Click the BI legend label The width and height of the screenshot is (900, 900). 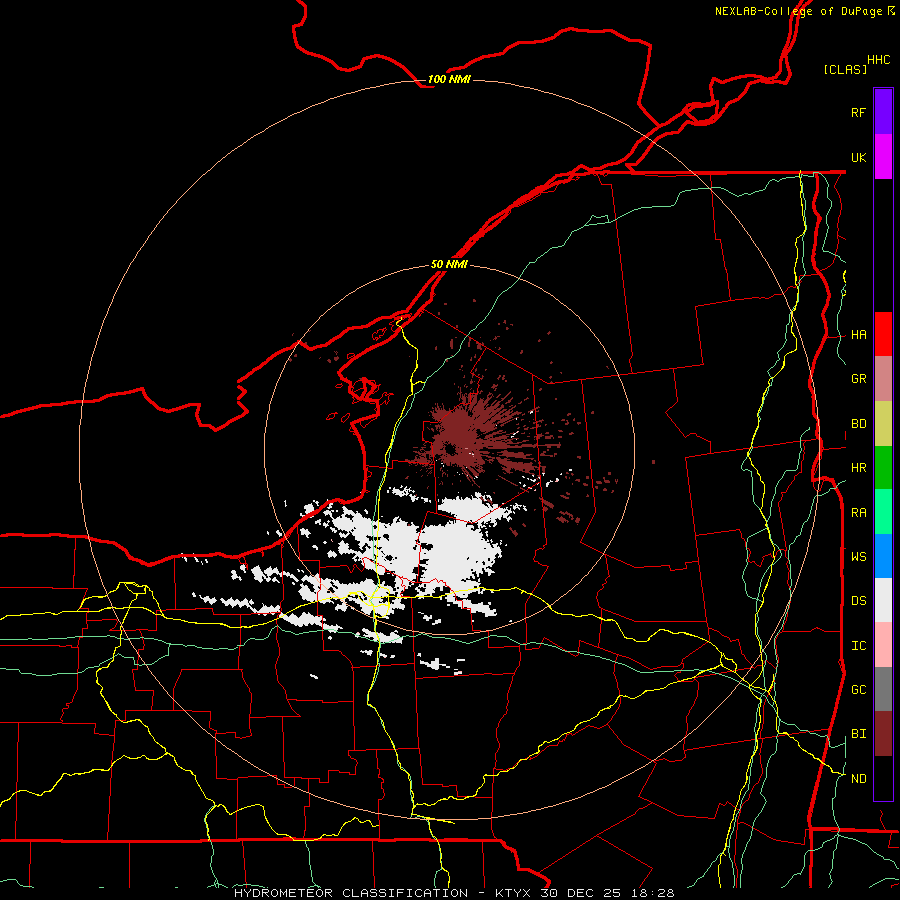coord(859,734)
